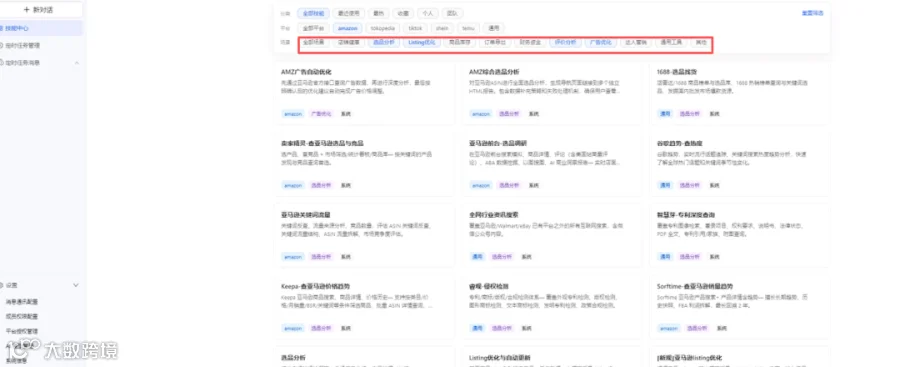This screenshot has height=367, width=900.
Task: Open 消息通知配置 settings entry
Action: click(22, 302)
